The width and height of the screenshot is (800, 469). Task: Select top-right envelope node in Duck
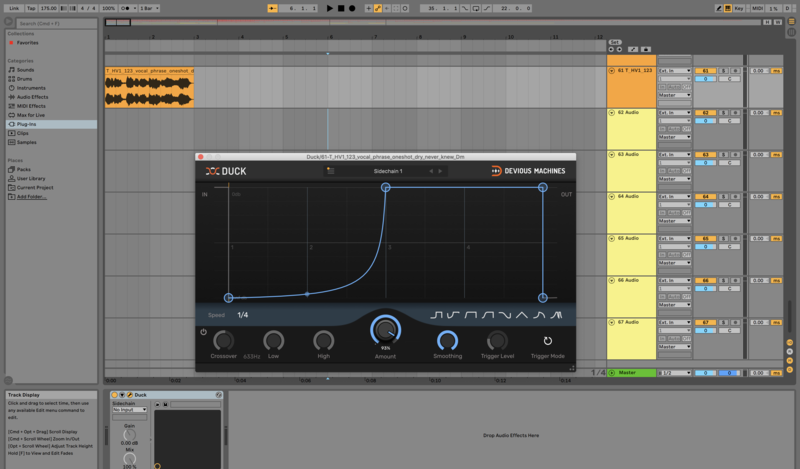pos(542,187)
